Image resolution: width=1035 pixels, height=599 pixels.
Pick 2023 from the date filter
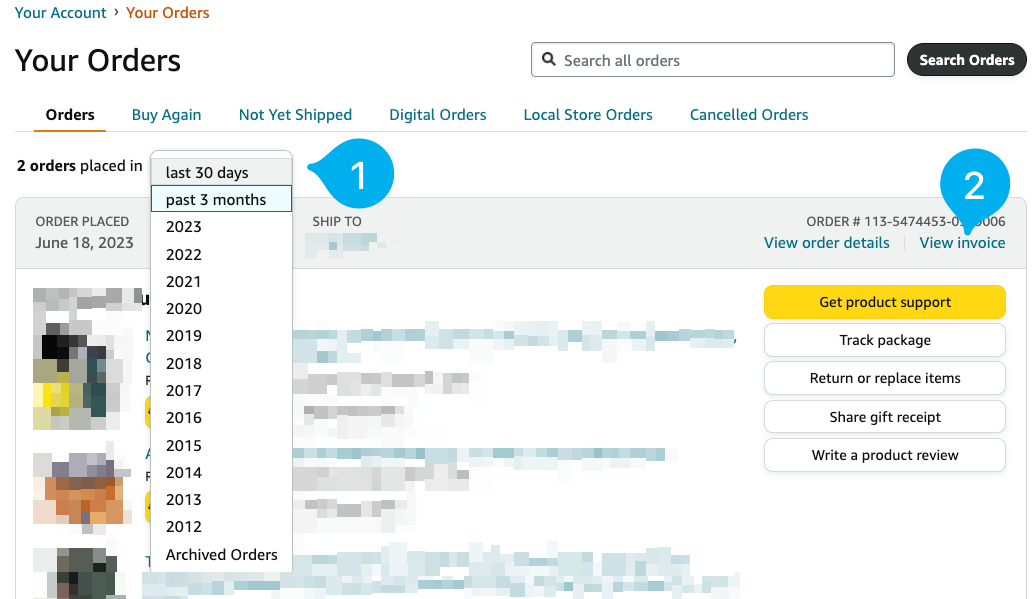221,227
